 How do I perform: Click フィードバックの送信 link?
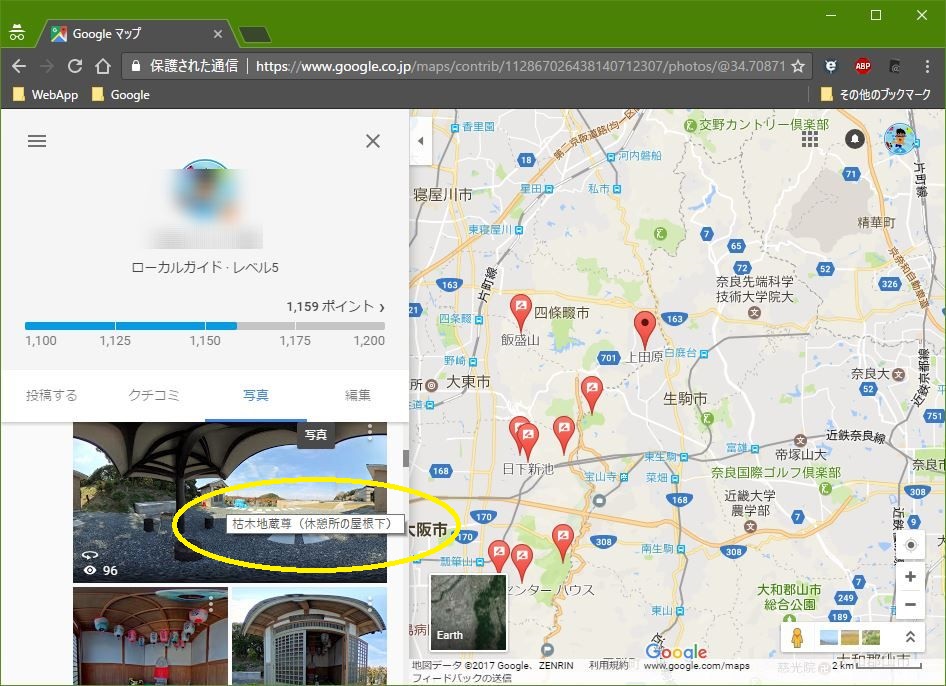462,678
